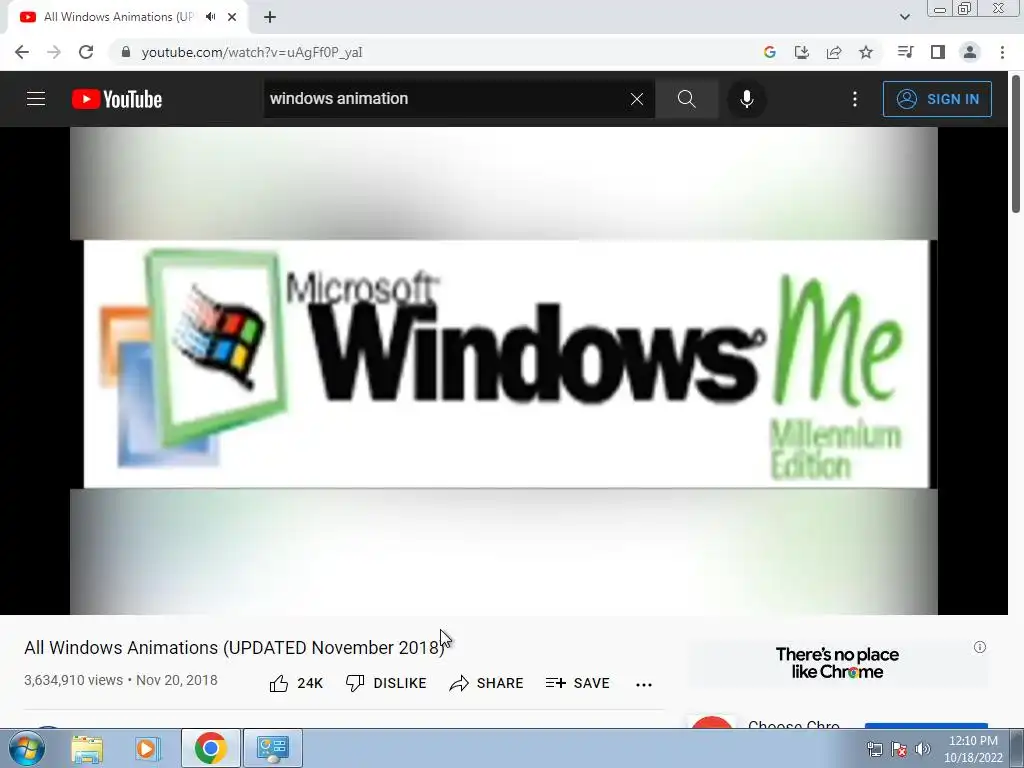Click the Windows Me video player

[504, 370]
